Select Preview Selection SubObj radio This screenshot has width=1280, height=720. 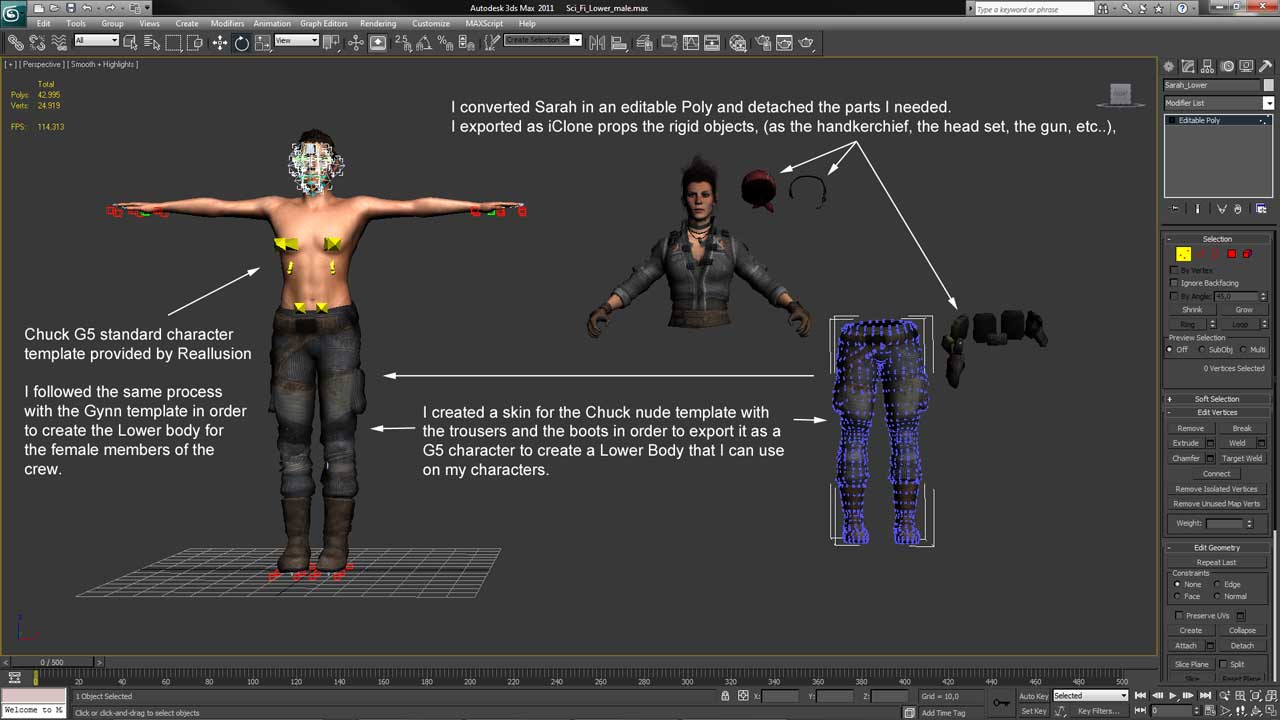[x=1203, y=350]
